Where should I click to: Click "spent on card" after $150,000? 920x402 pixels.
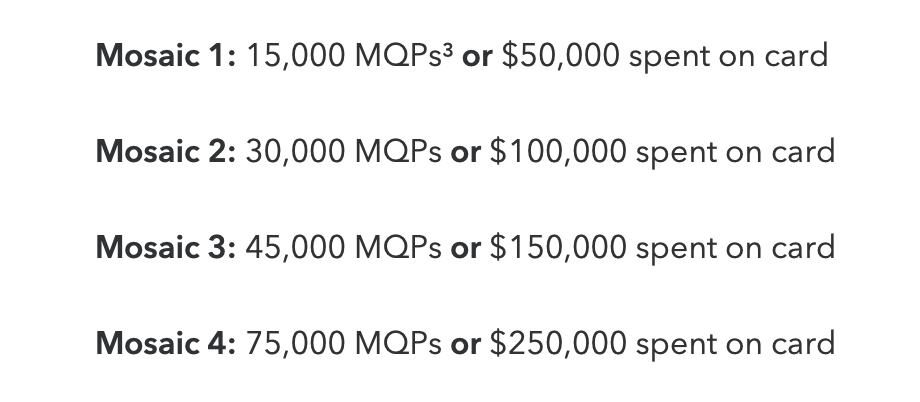coord(736,249)
